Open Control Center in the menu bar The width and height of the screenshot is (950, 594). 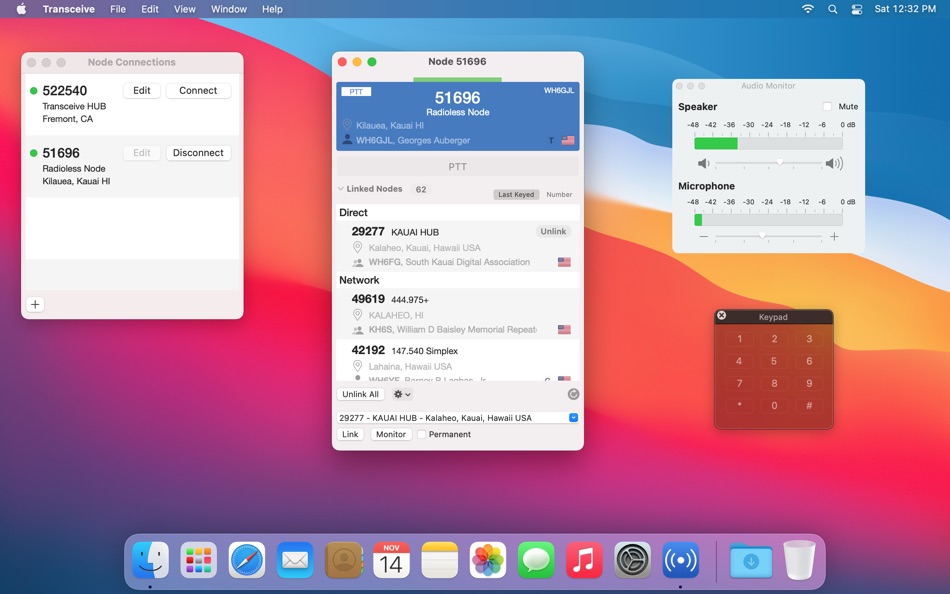pyautogui.click(x=857, y=9)
